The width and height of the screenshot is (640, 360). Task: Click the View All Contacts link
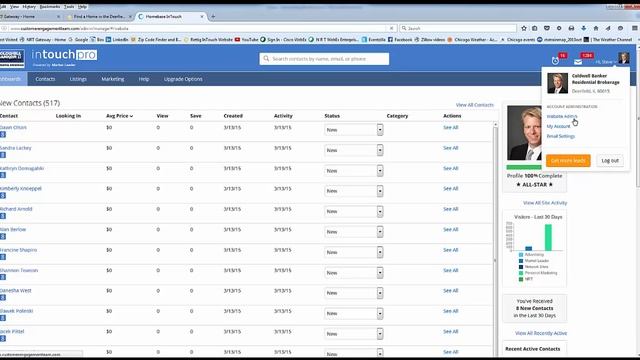(475, 105)
